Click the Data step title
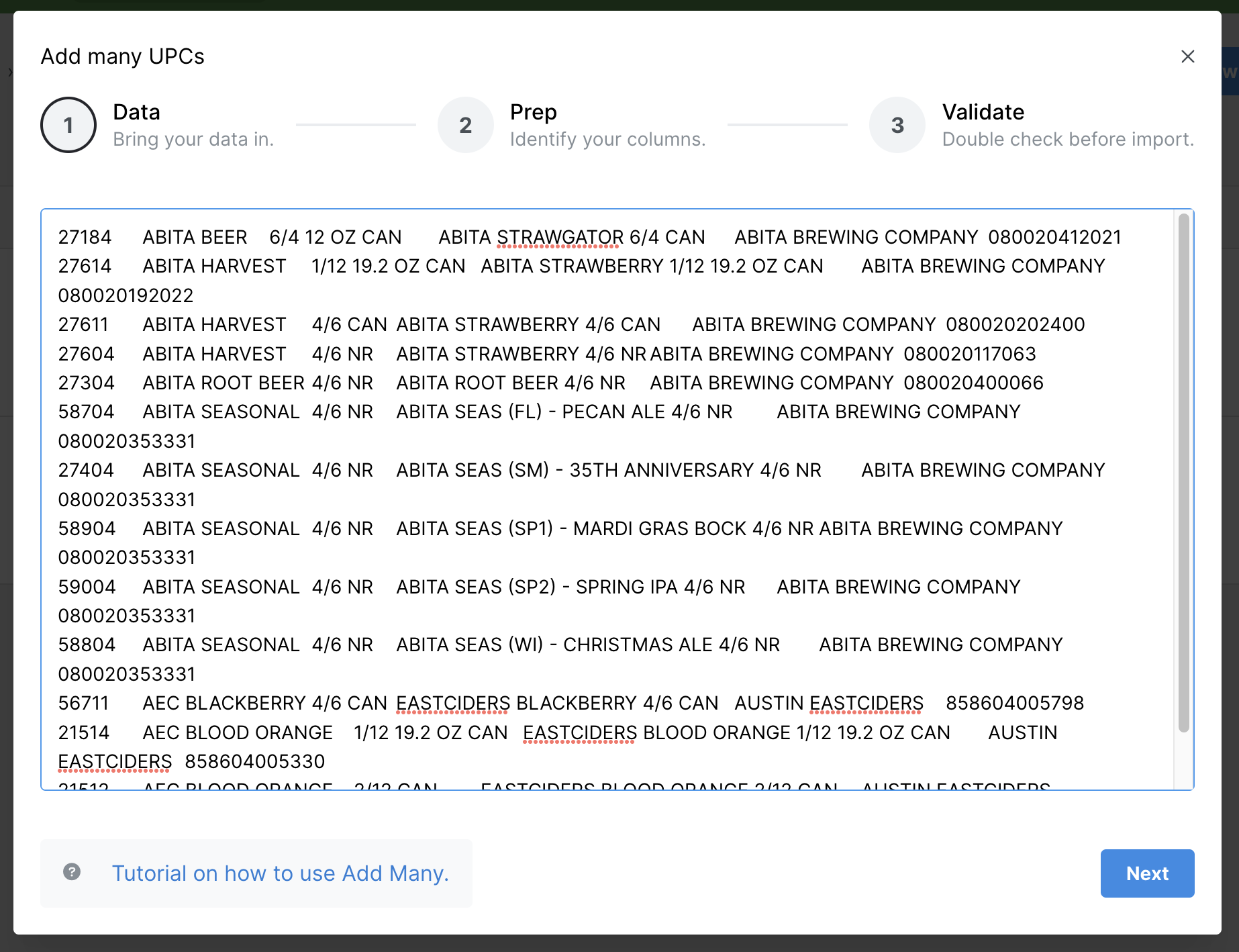Viewport: 1239px width, 952px height. (x=137, y=112)
